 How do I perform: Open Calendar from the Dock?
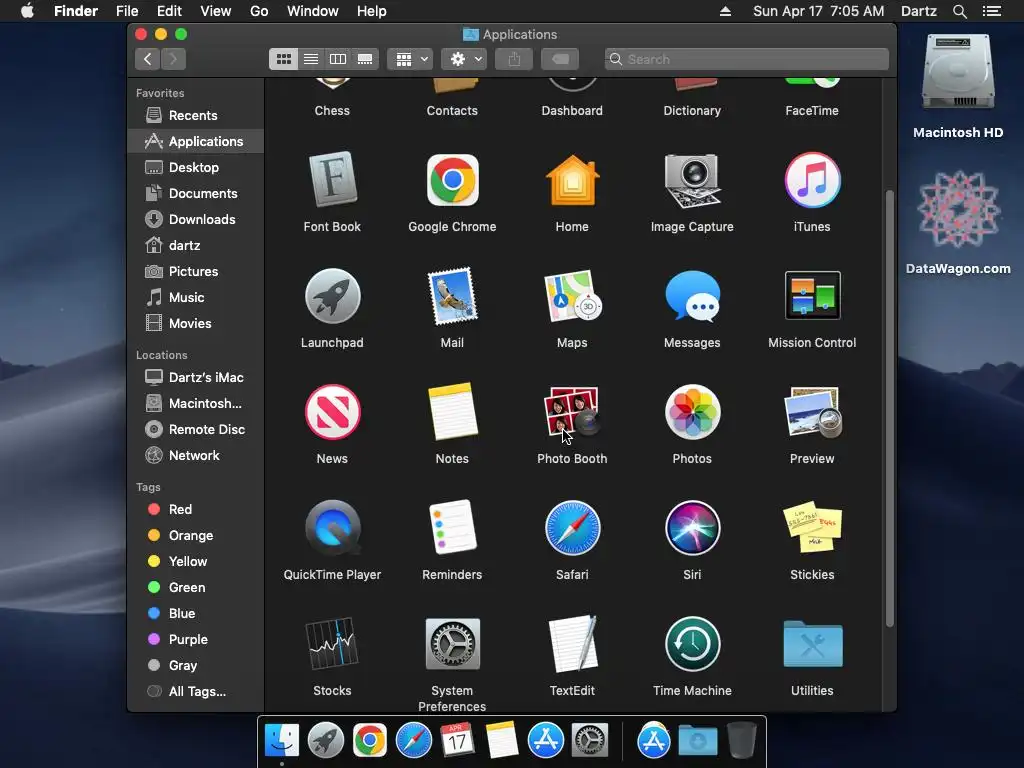click(457, 741)
